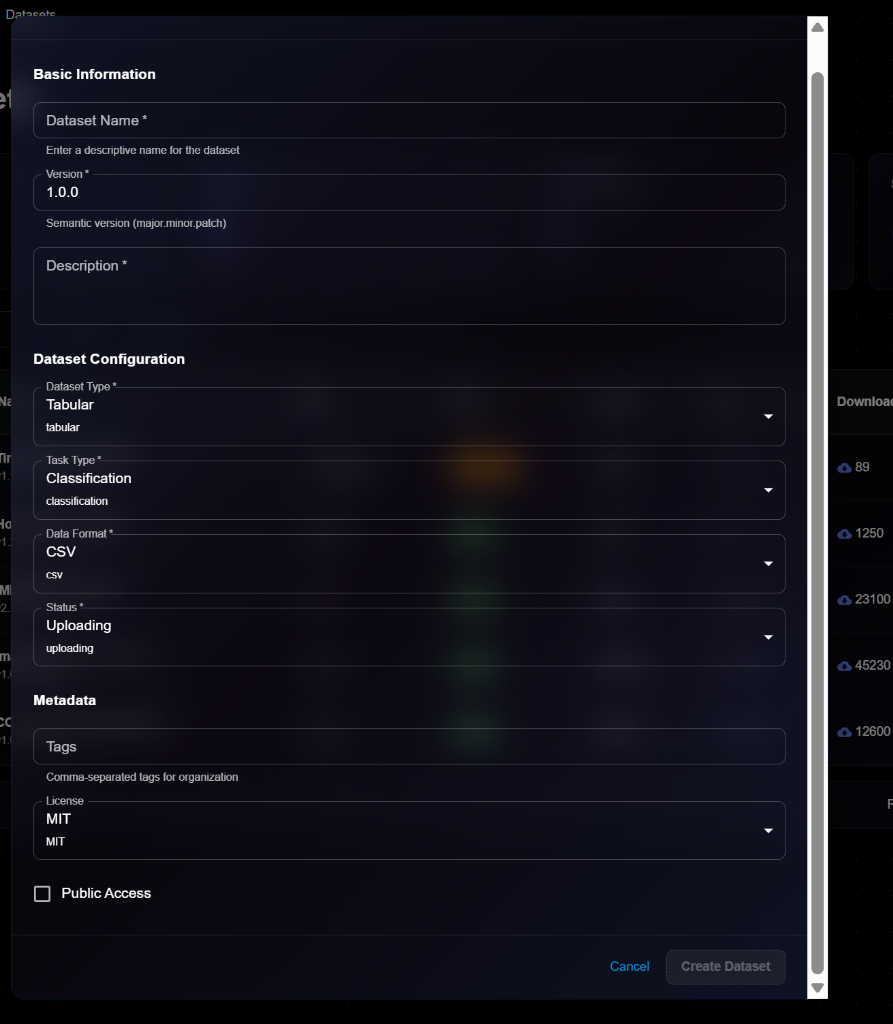Click the download cloud icon beside 1250
The image size is (893, 1024).
(x=845, y=533)
